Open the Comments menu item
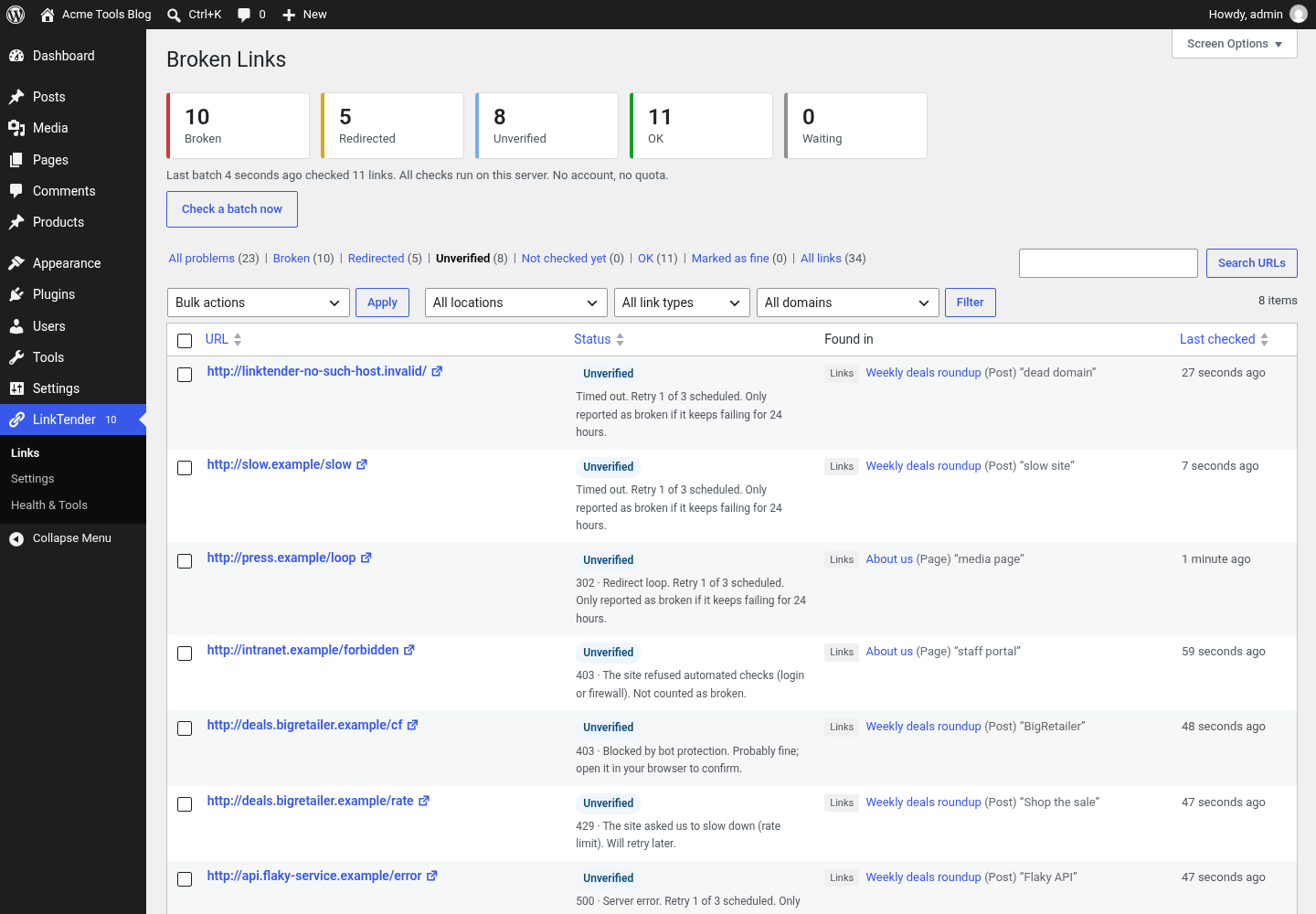This screenshot has width=1316, height=914. (73, 191)
